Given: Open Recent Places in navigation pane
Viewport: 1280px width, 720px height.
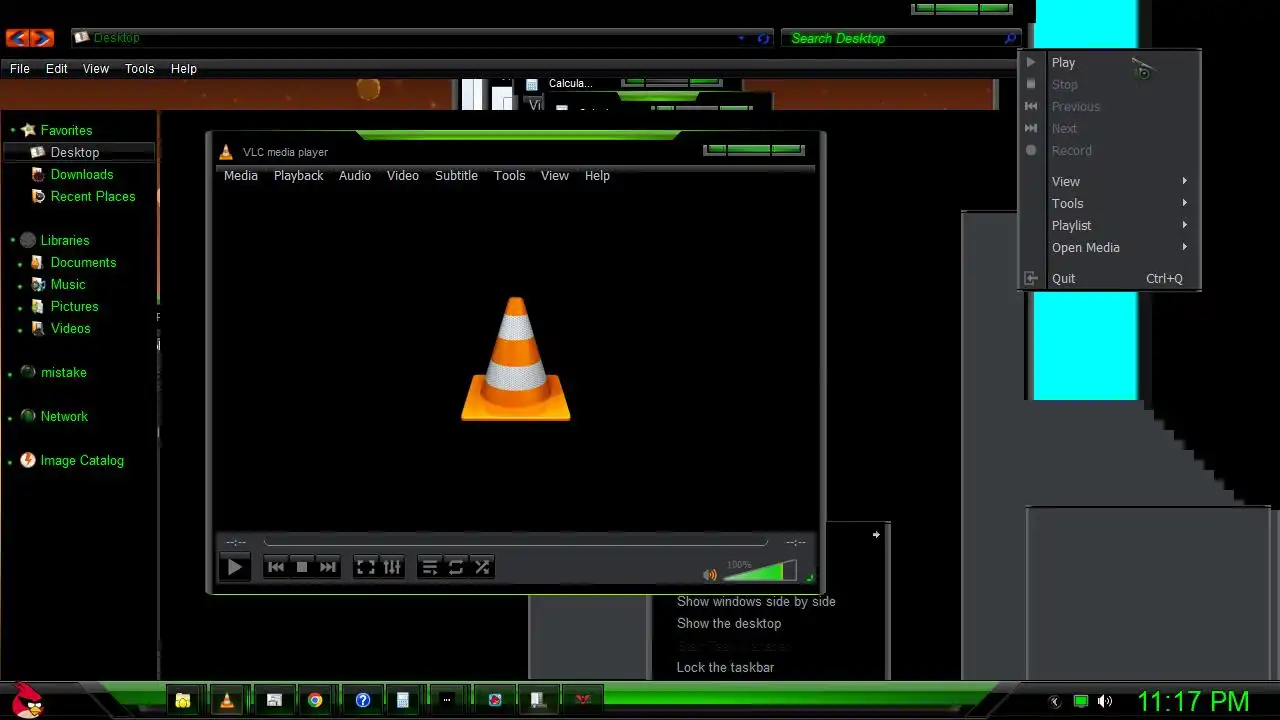Looking at the screenshot, I should pos(93,196).
